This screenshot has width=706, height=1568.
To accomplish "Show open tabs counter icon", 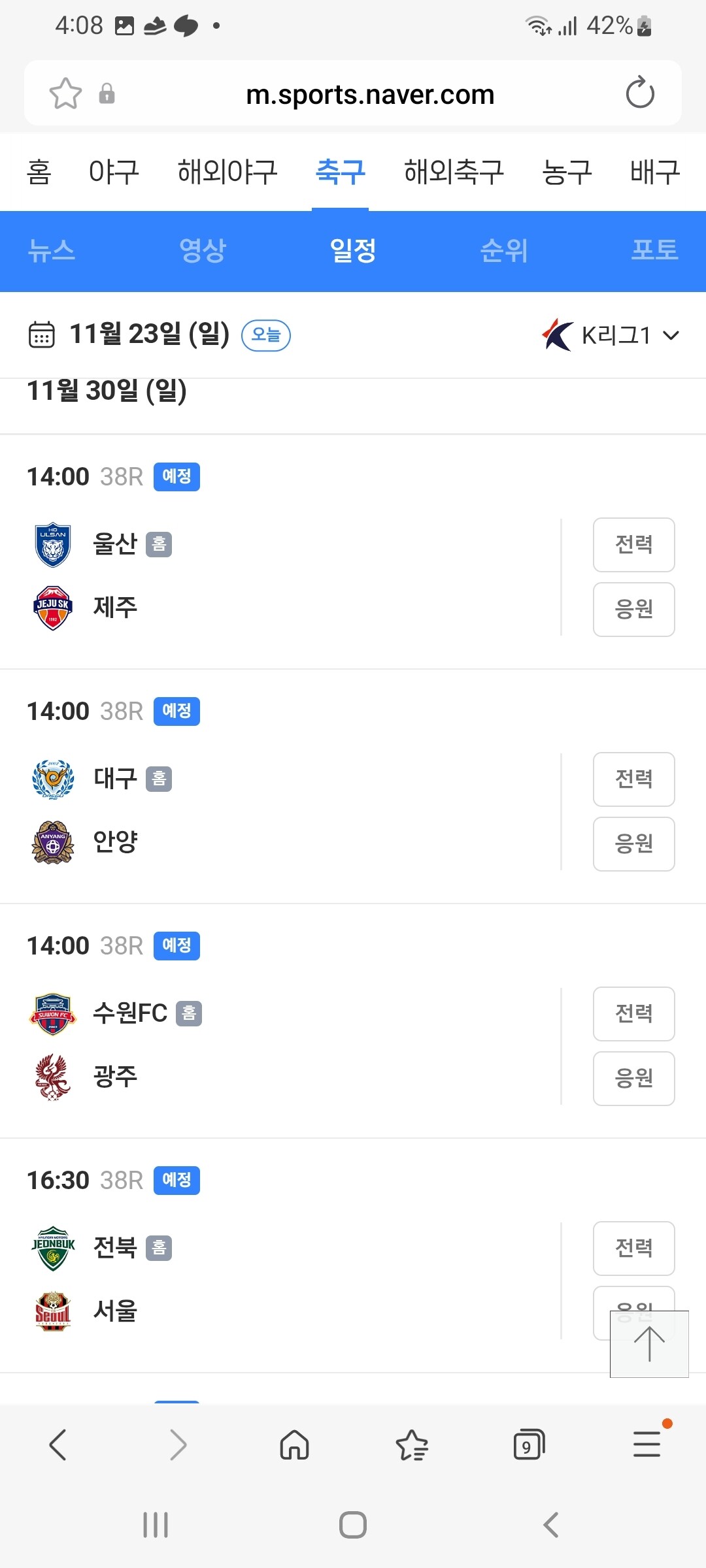I will pyautogui.click(x=529, y=1445).
